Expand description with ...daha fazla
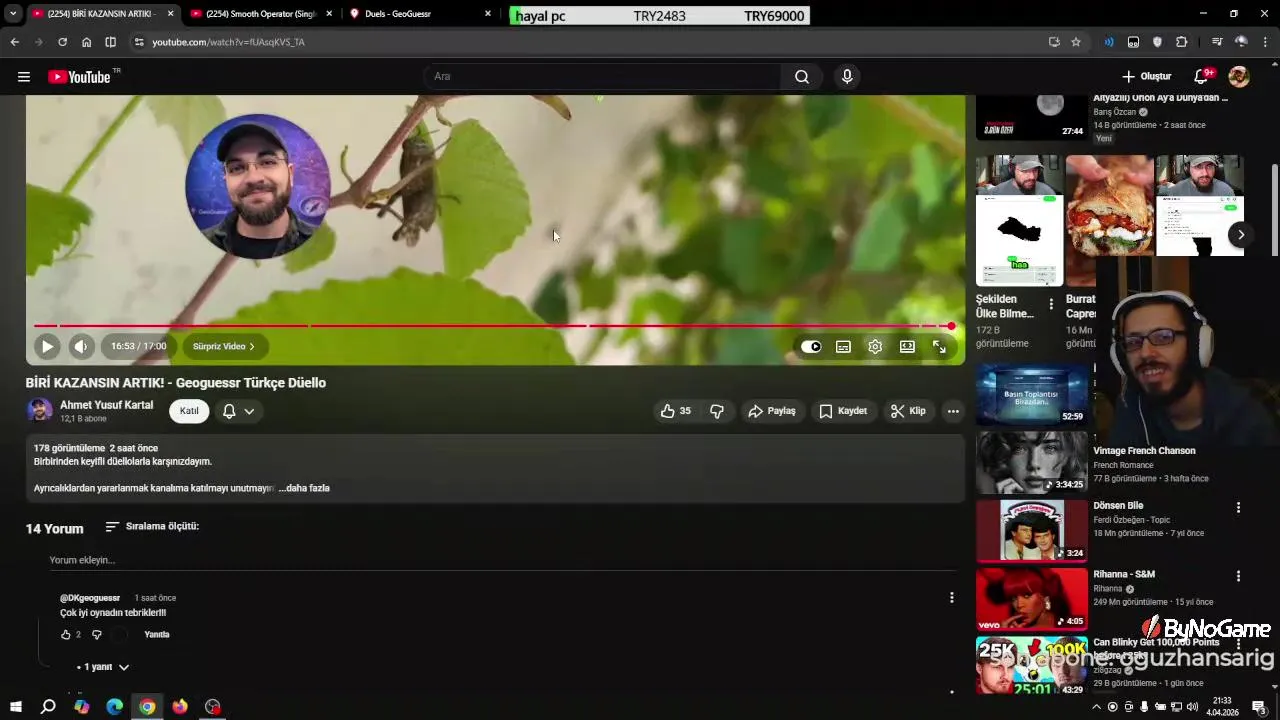Viewport: 1280px width, 720px height. click(304, 488)
